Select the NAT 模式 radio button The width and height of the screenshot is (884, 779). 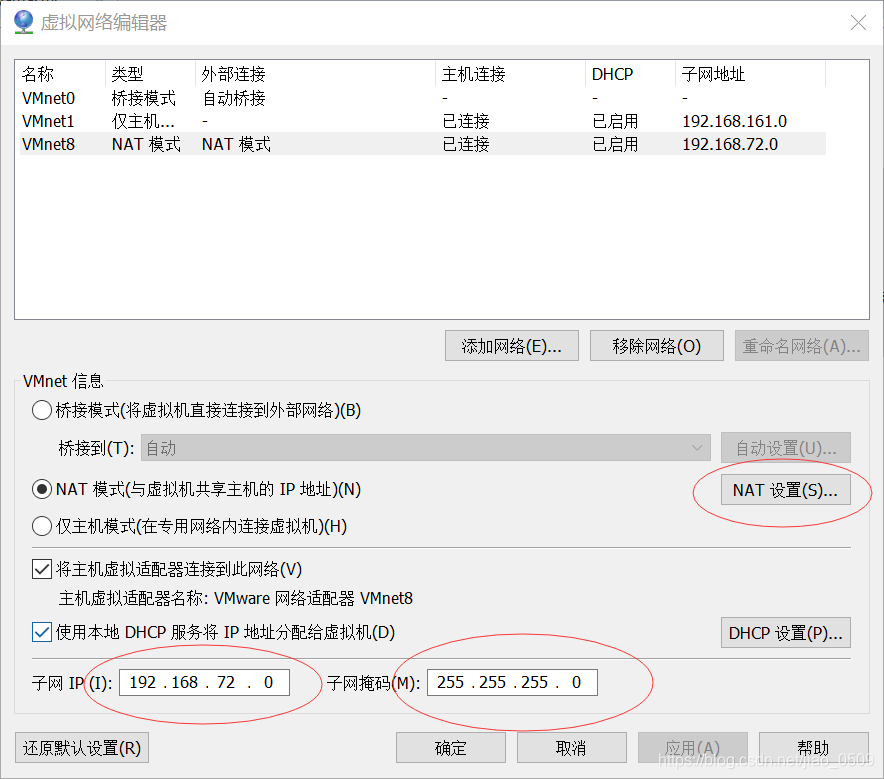(x=42, y=489)
